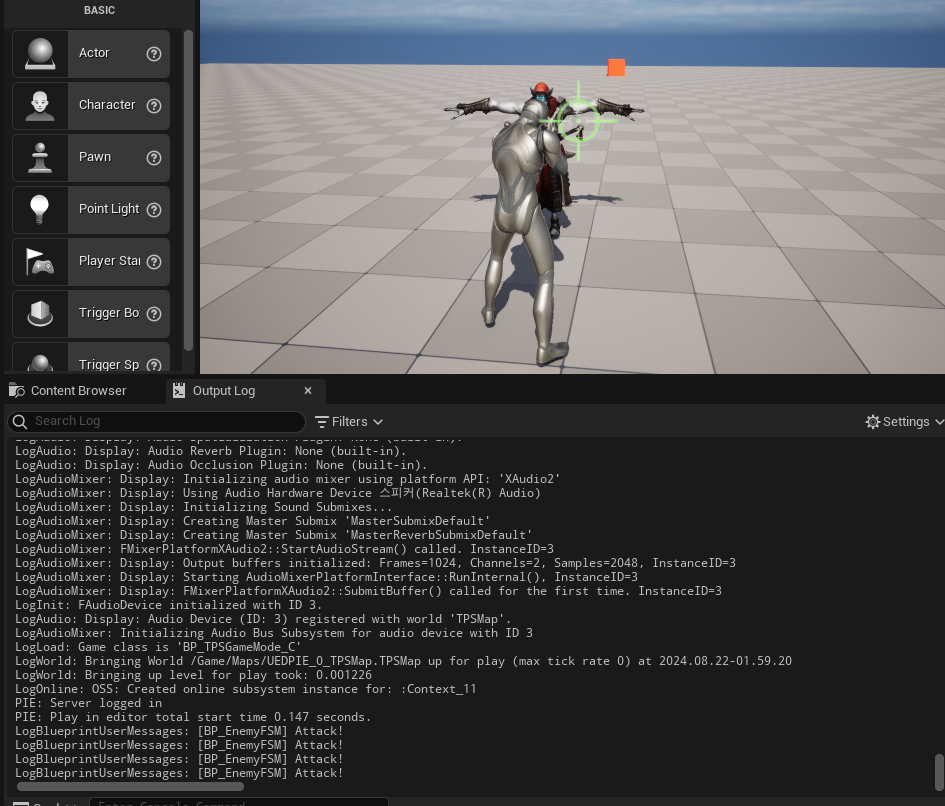Screen dimensions: 945x806
Task: Select the Character head icon
Action: pos(40,105)
